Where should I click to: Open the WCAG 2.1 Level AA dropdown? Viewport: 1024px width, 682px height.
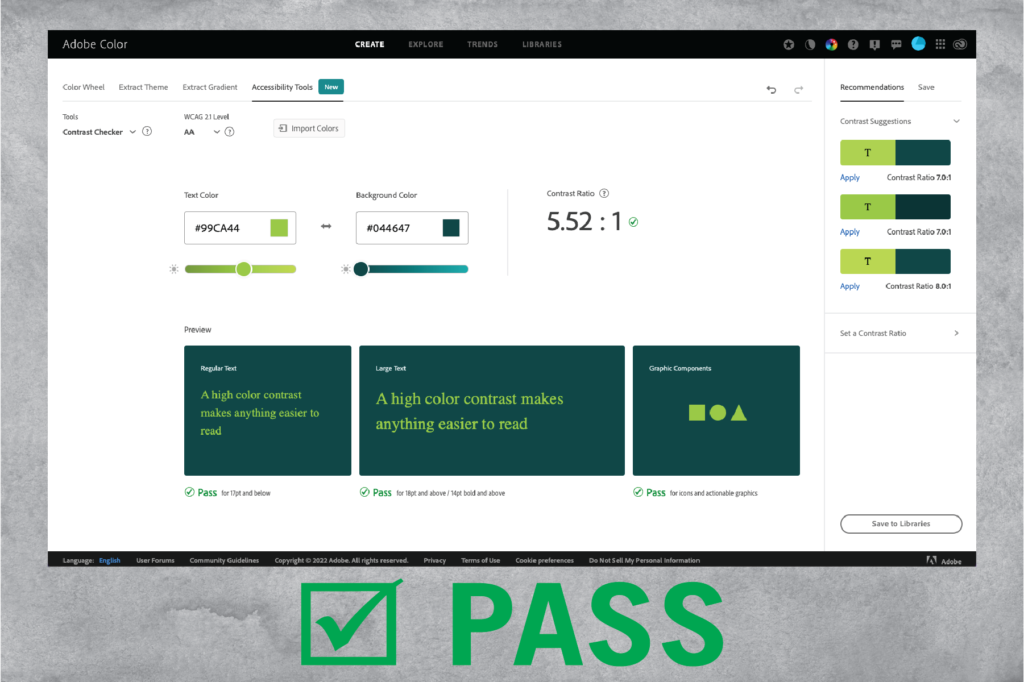click(x=202, y=132)
